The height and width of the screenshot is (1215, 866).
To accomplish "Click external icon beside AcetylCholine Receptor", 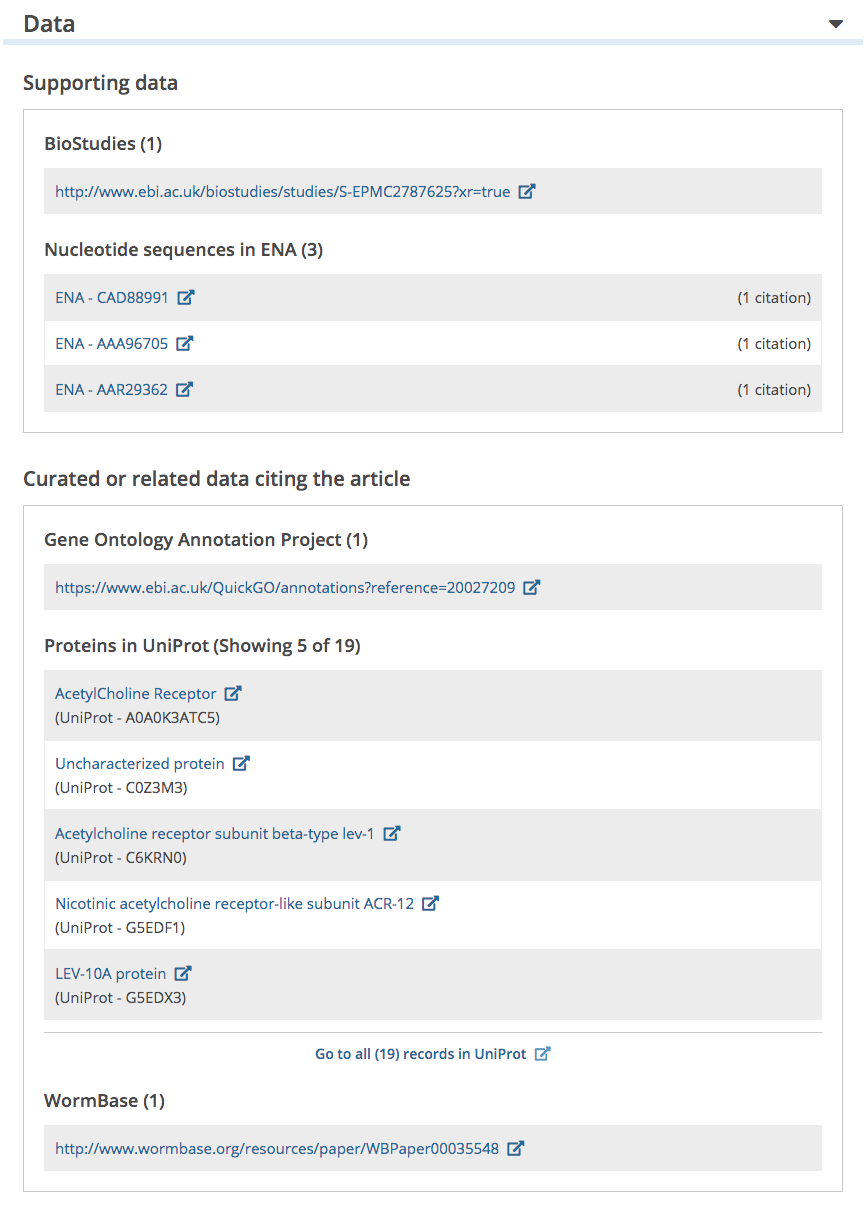I will coord(232,692).
